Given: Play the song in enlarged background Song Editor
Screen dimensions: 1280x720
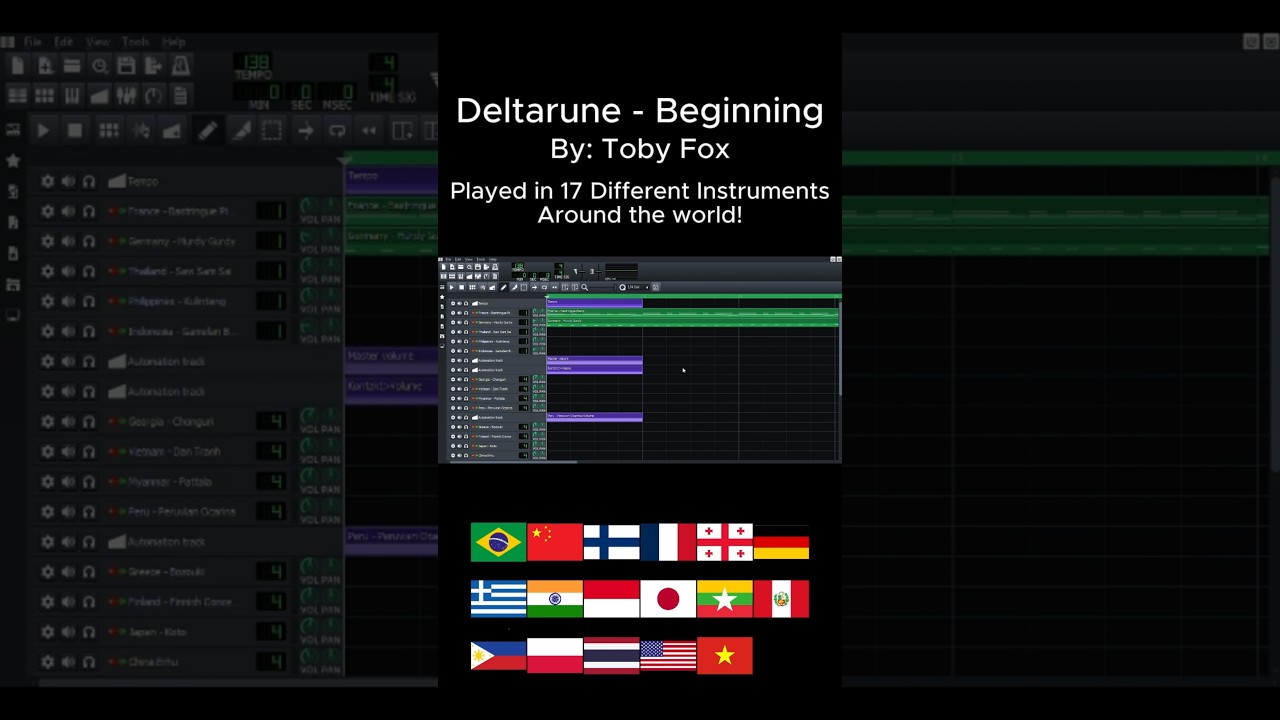Looking at the screenshot, I should (x=43, y=131).
